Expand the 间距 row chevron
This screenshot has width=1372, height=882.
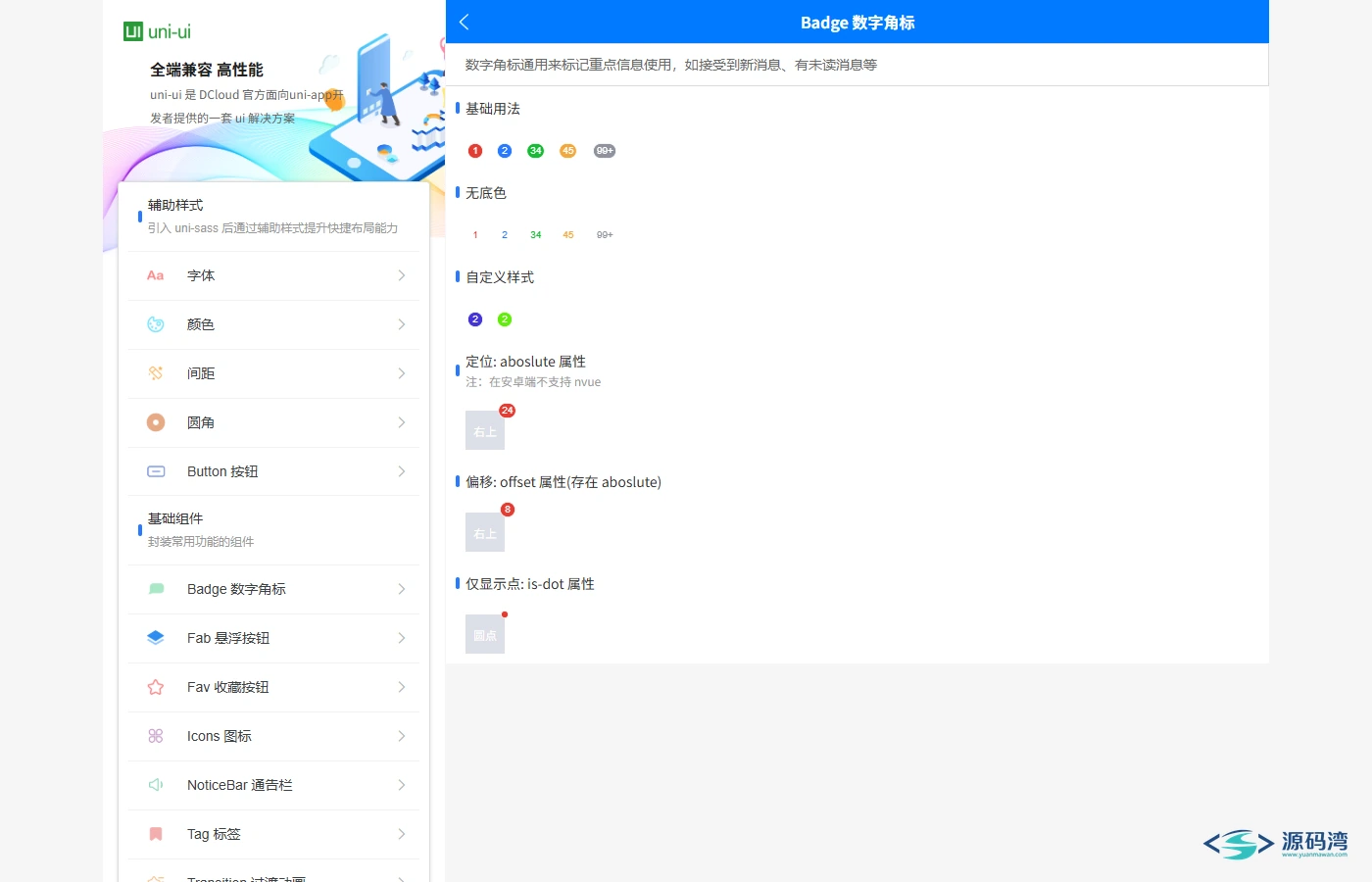(402, 373)
